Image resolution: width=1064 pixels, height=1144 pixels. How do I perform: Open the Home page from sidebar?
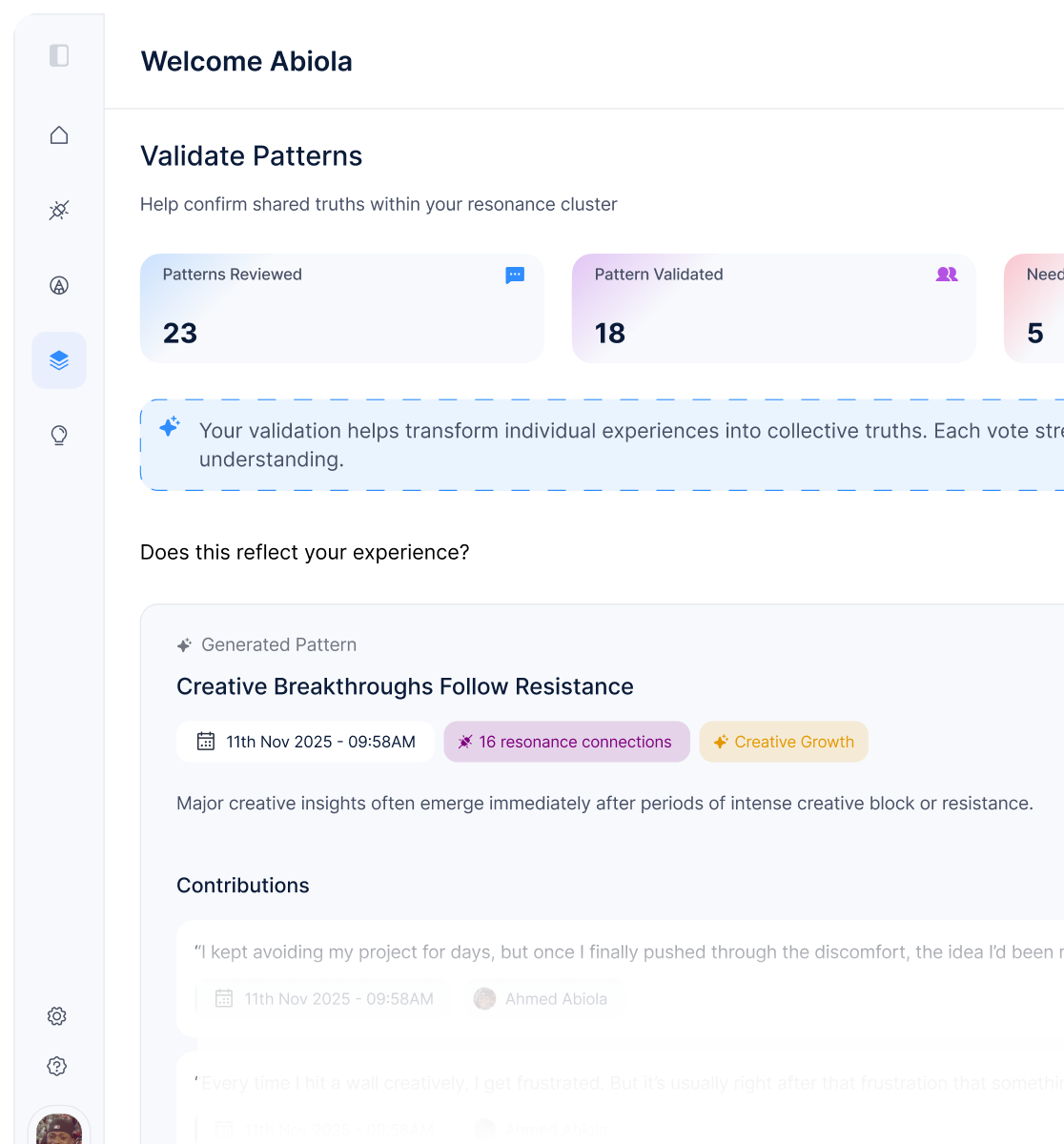tap(59, 135)
